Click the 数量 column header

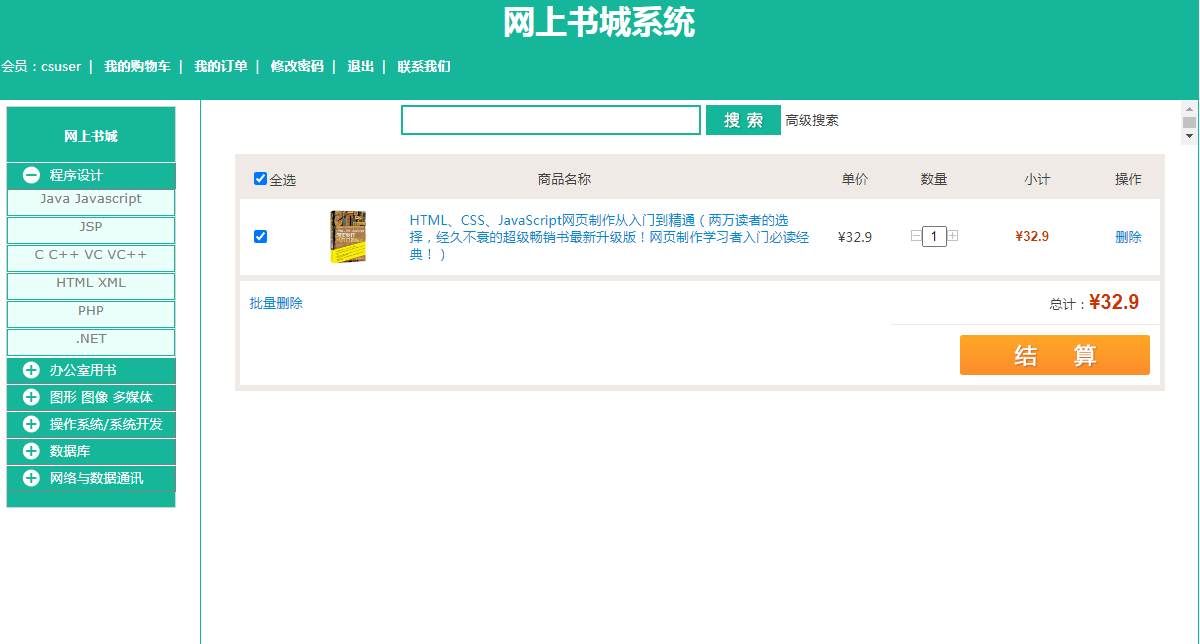tap(934, 179)
